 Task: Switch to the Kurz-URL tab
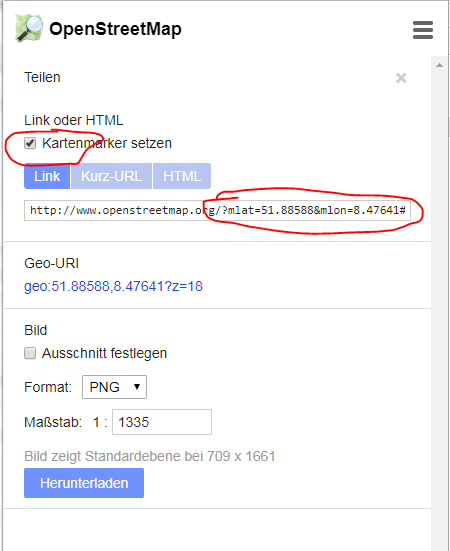111,176
